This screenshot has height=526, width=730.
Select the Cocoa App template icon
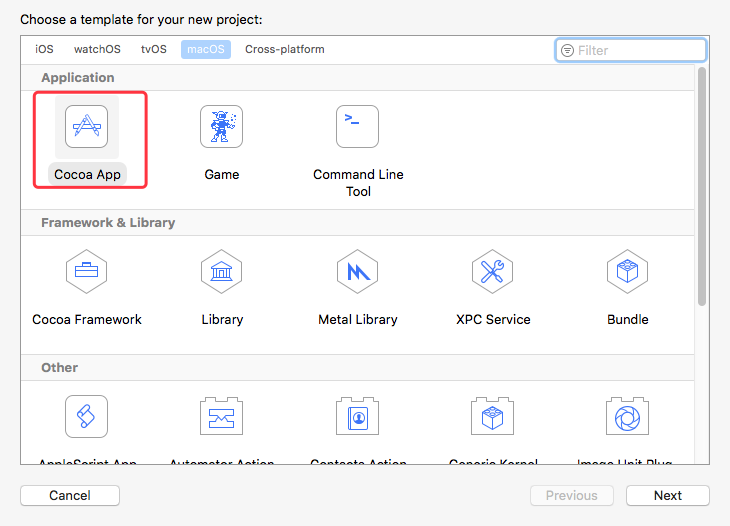pyautogui.click(x=87, y=127)
